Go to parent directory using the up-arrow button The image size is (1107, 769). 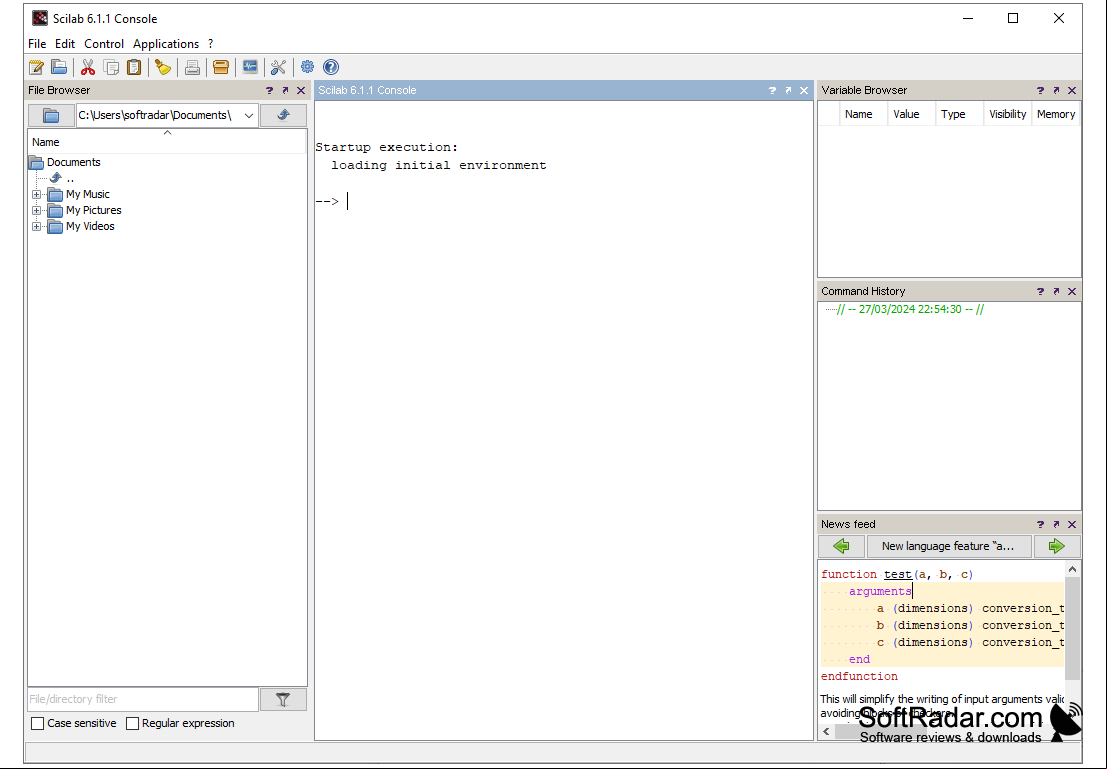pyautogui.click(x=283, y=115)
